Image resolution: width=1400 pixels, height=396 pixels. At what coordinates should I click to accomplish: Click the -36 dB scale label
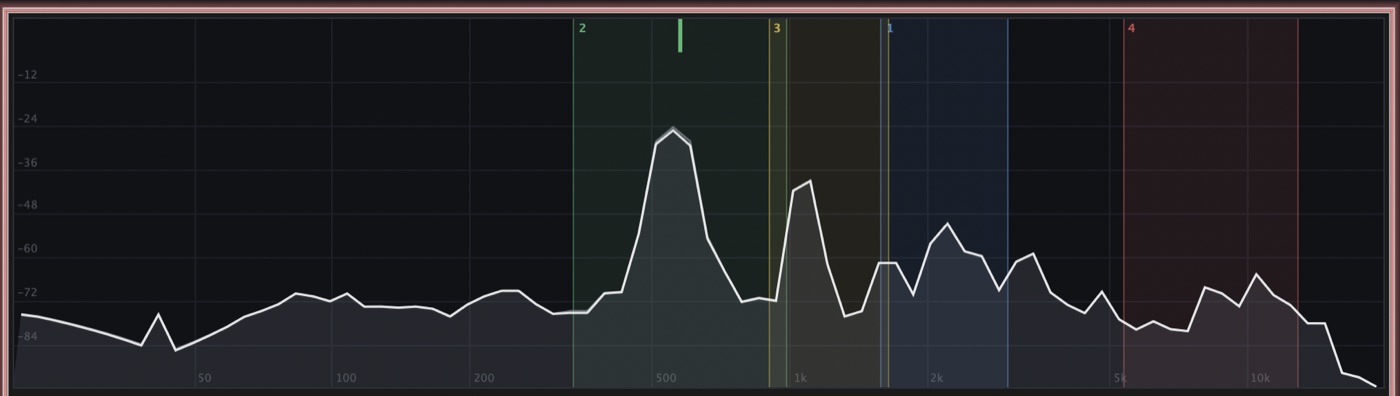tap(27, 162)
